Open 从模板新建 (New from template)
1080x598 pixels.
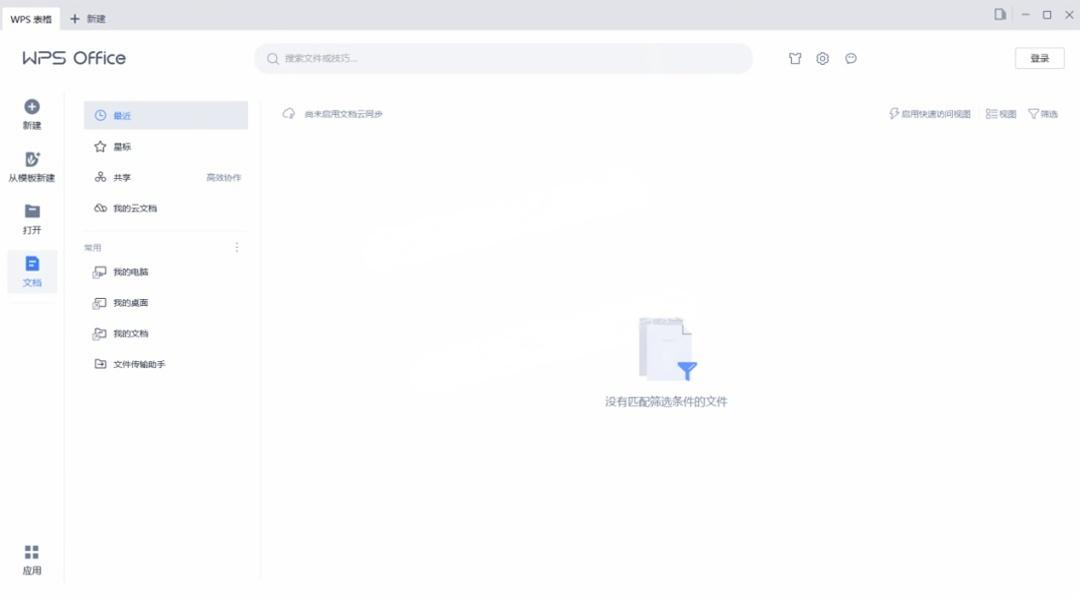[32, 160]
